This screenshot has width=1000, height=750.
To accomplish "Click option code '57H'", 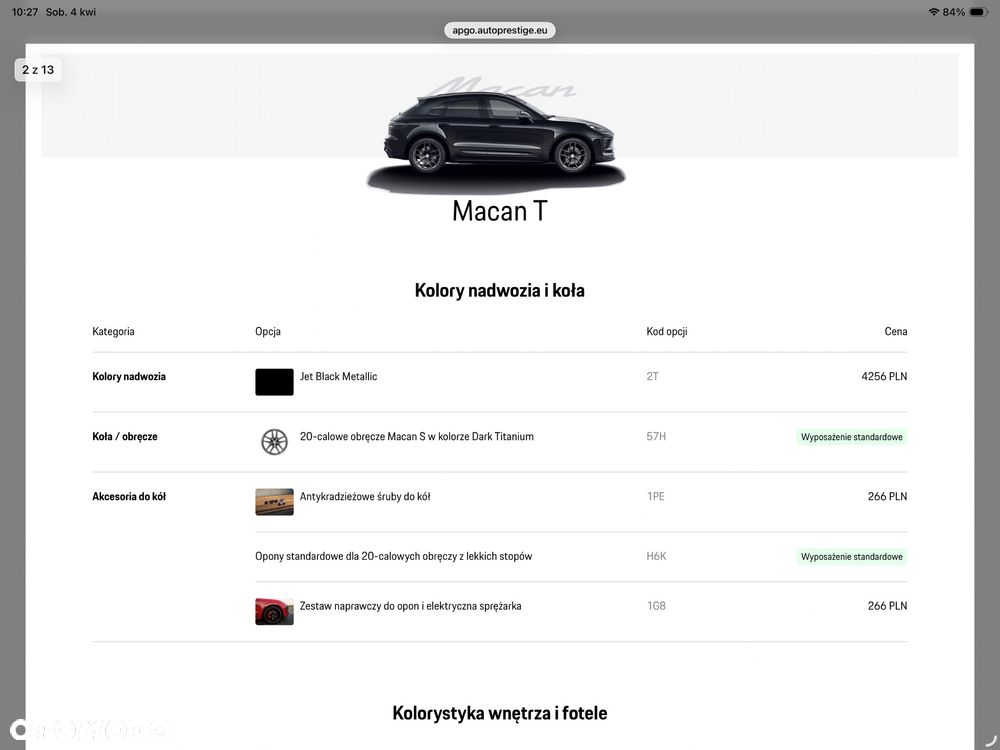I will tap(656, 436).
